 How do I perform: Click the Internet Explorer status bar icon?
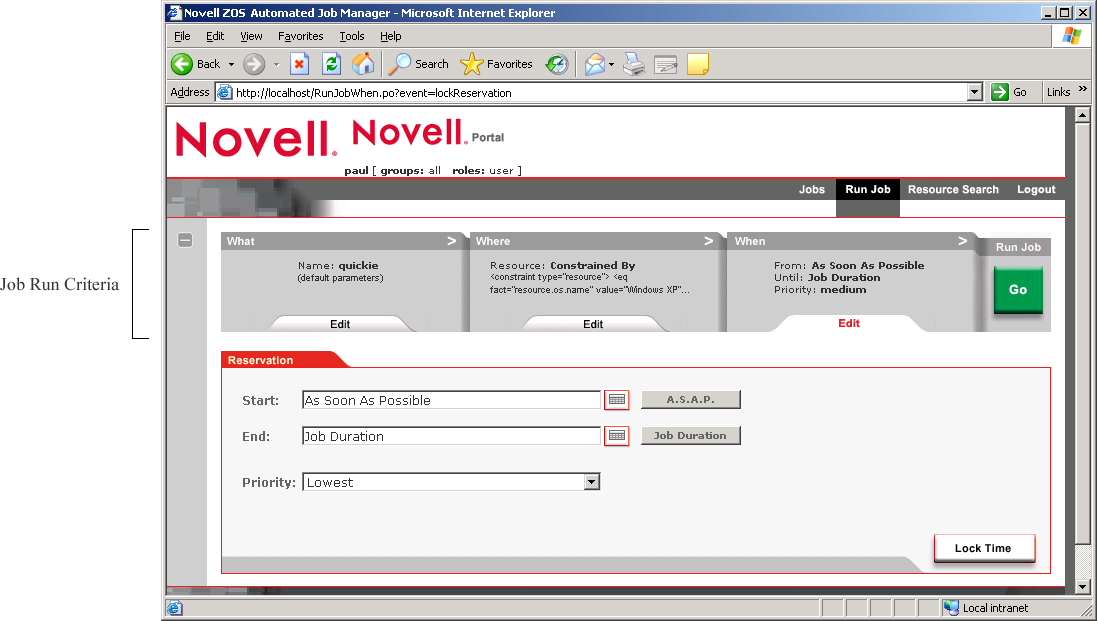(175, 608)
